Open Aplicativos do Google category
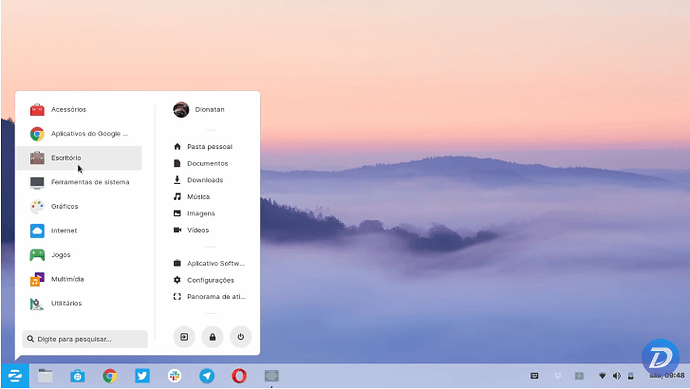 point(79,134)
